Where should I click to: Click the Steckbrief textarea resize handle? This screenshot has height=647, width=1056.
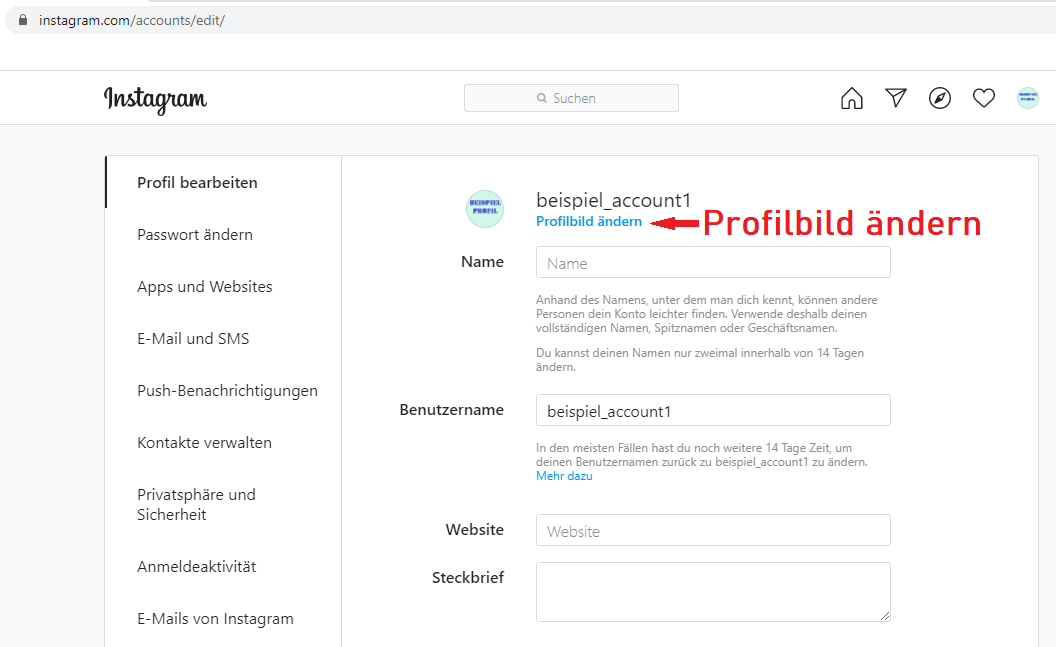tap(884, 615)
